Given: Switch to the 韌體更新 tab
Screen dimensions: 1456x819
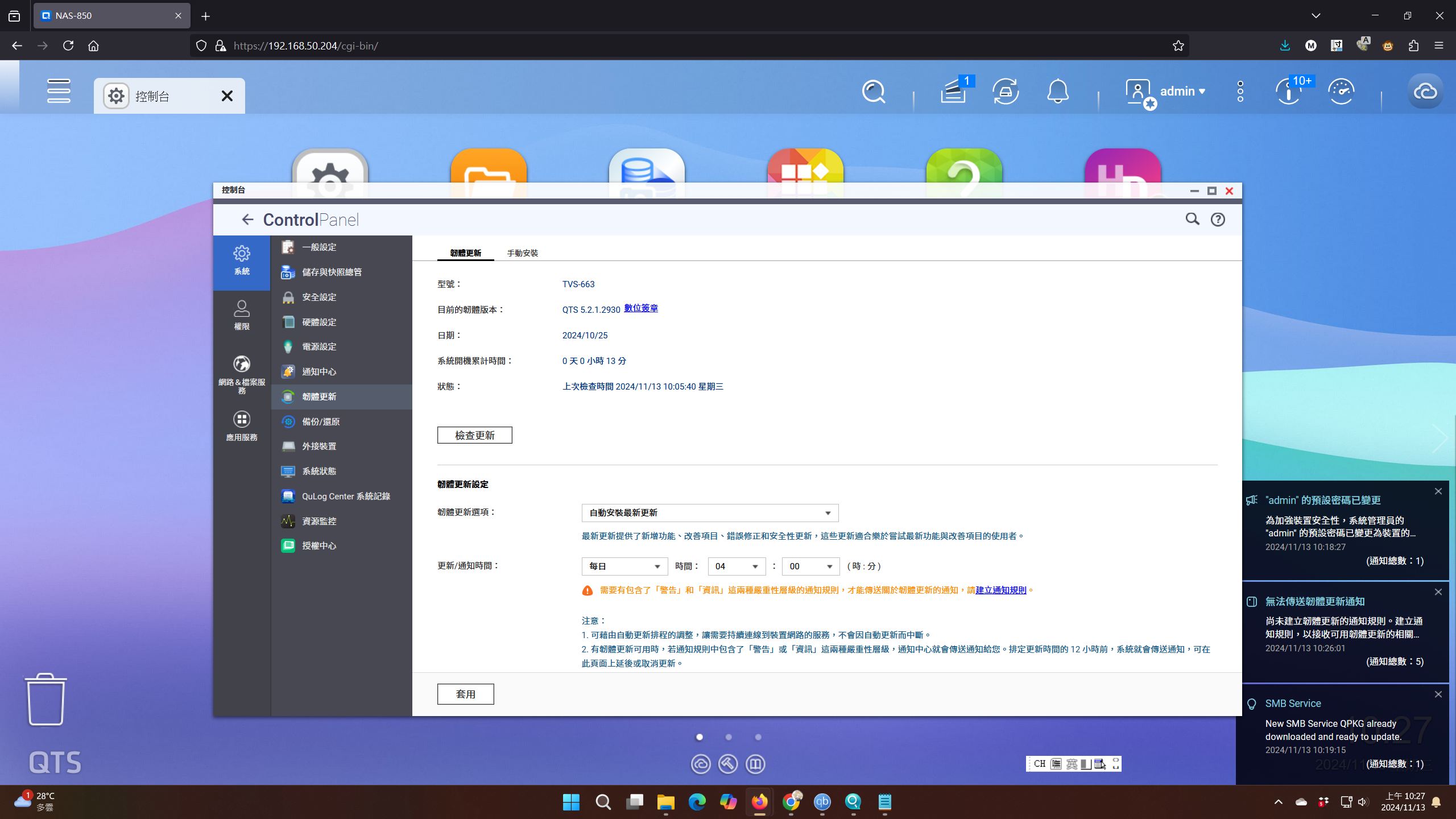Looking at the screenshot, I should 465,253.
